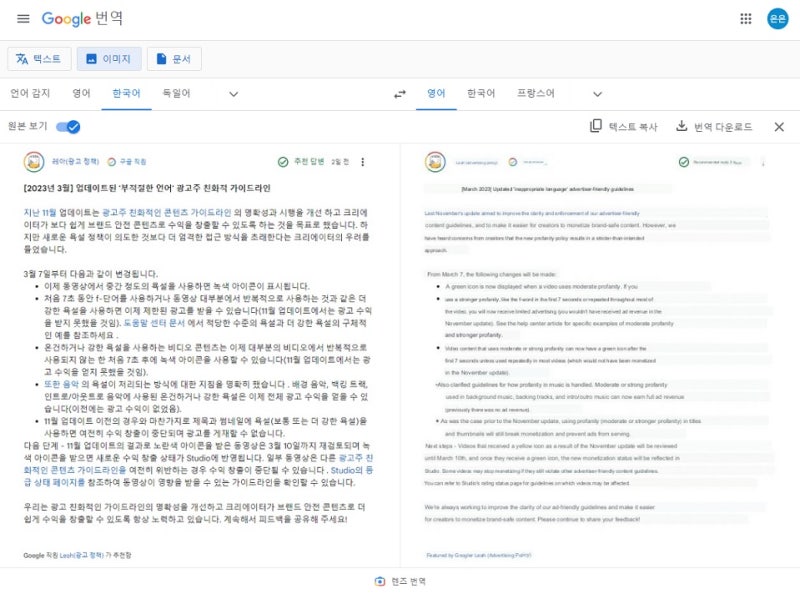Viewport: 800px width, 594px height.
Task: Click the 지난 11월 link
Action: click(40, 212)
